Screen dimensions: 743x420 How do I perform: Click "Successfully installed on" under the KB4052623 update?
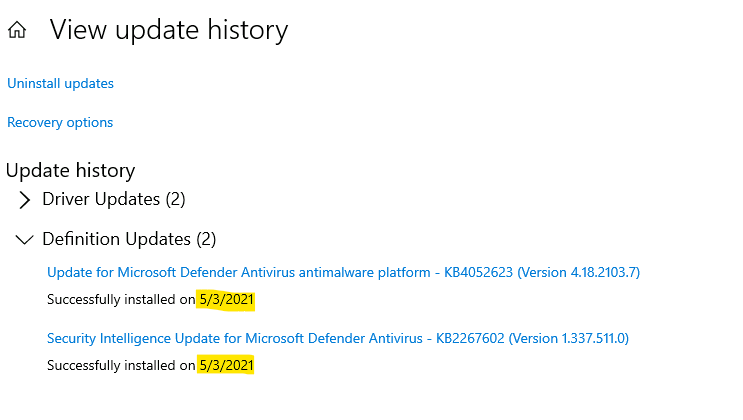[120, 299]
